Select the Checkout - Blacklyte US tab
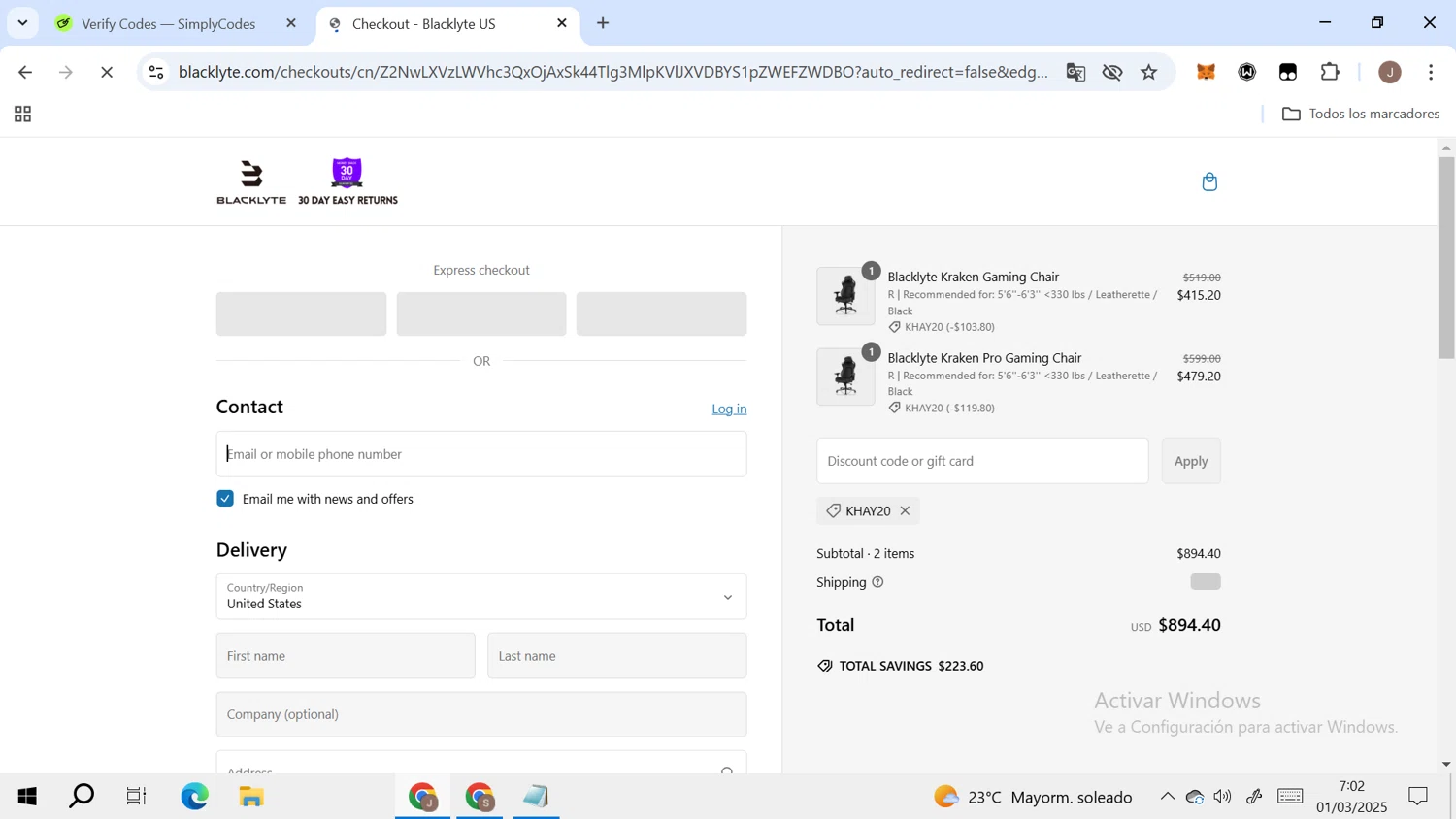The height and width of the screenshot is (819, 1456). click(x=424, y=24)
